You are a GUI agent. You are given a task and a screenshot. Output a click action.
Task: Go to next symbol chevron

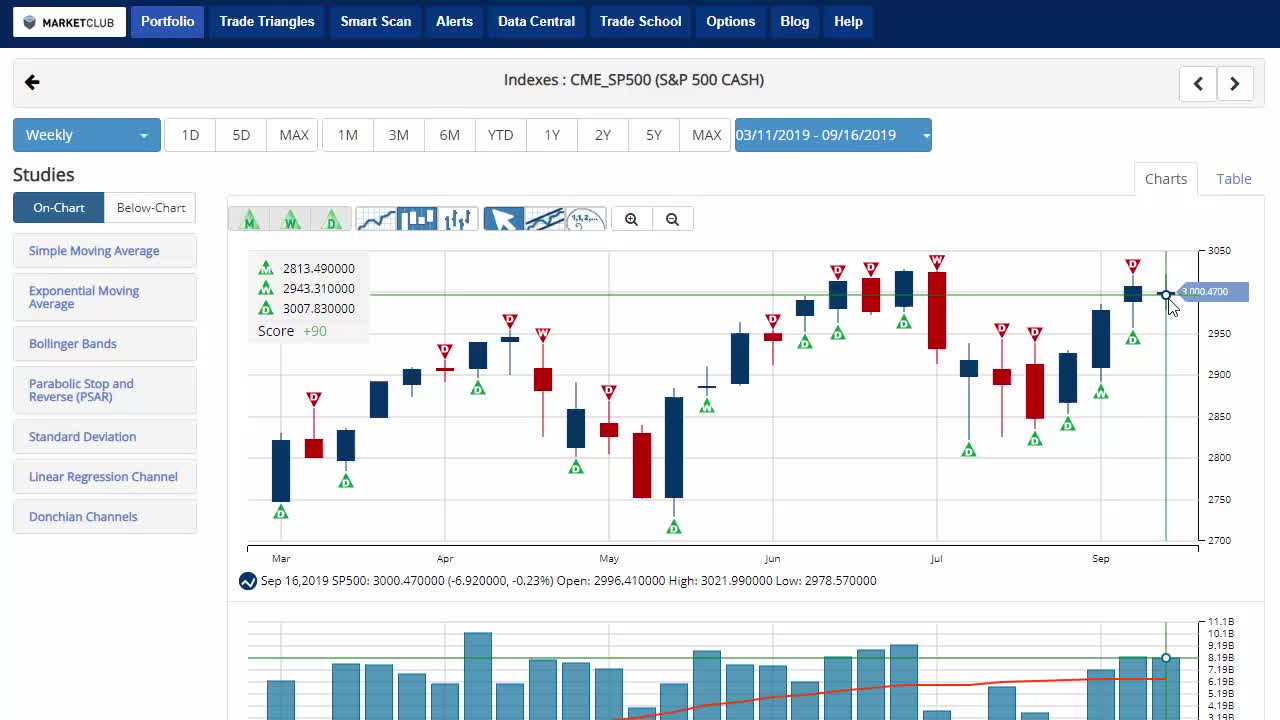[x=1235, y=84]
